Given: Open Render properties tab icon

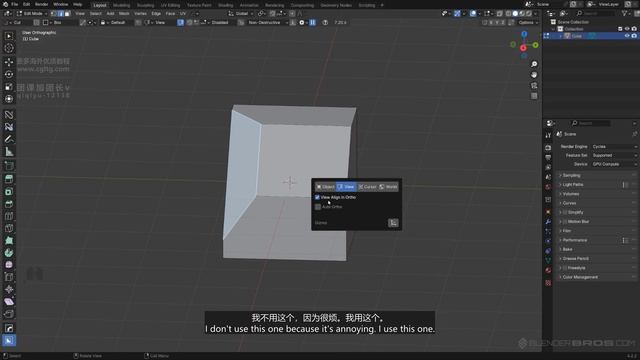Looking at the screenshot, I should 548,148.
